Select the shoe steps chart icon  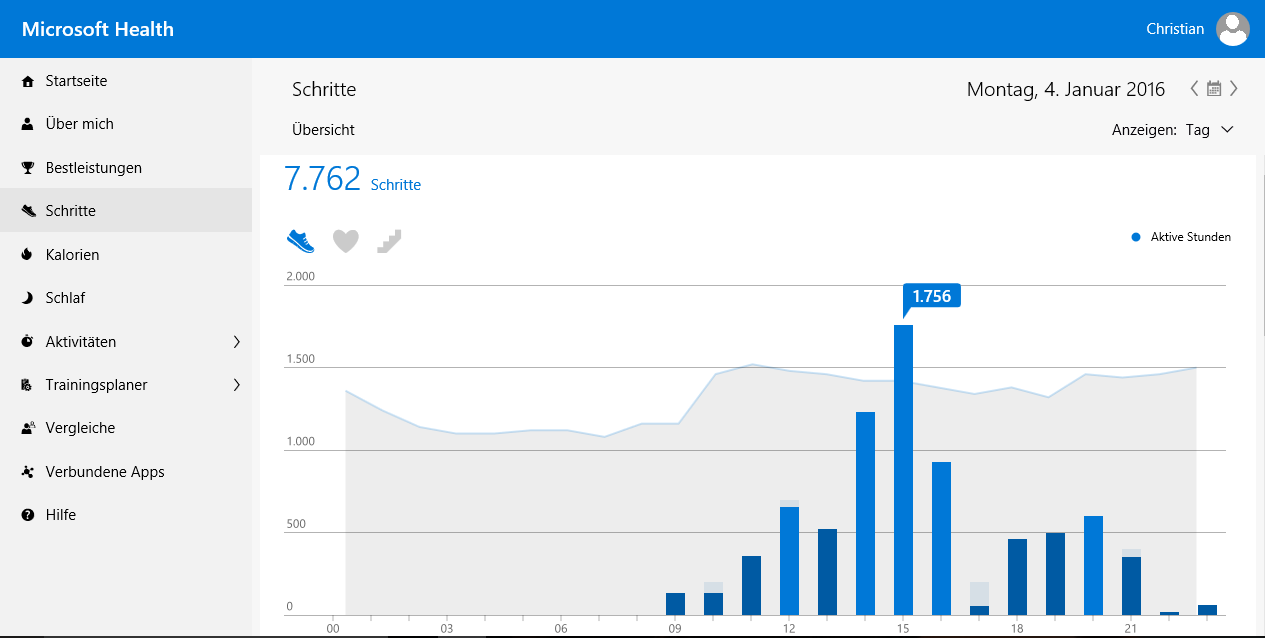300,241
